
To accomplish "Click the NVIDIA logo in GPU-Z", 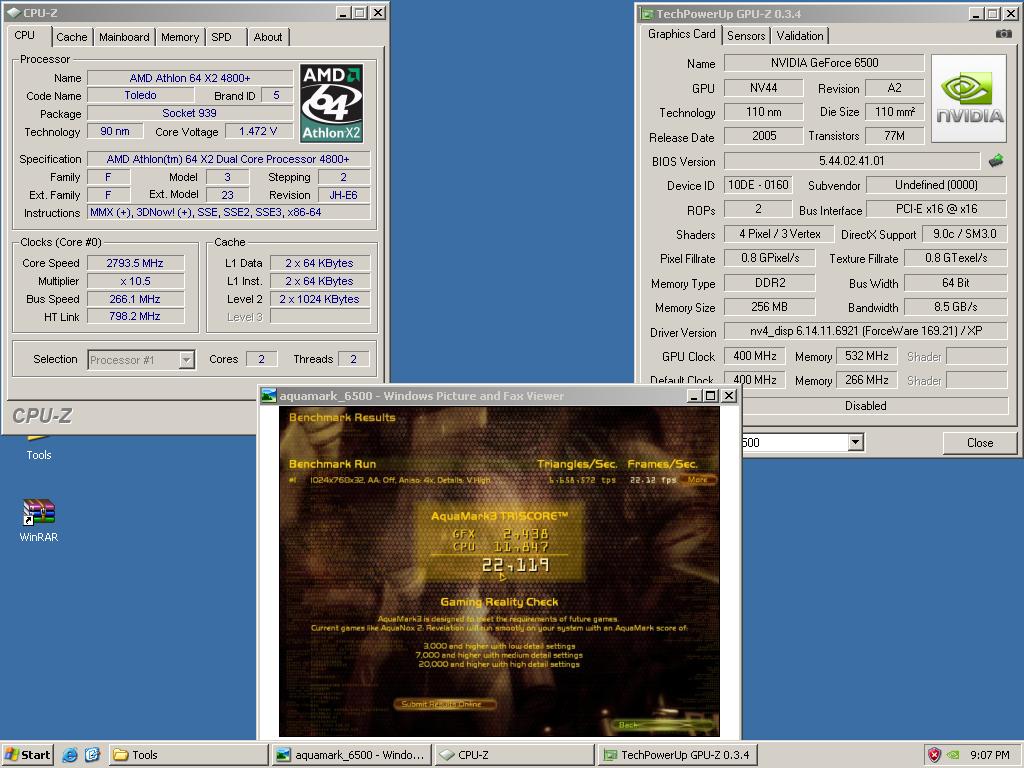I will (x=968, y=99).
